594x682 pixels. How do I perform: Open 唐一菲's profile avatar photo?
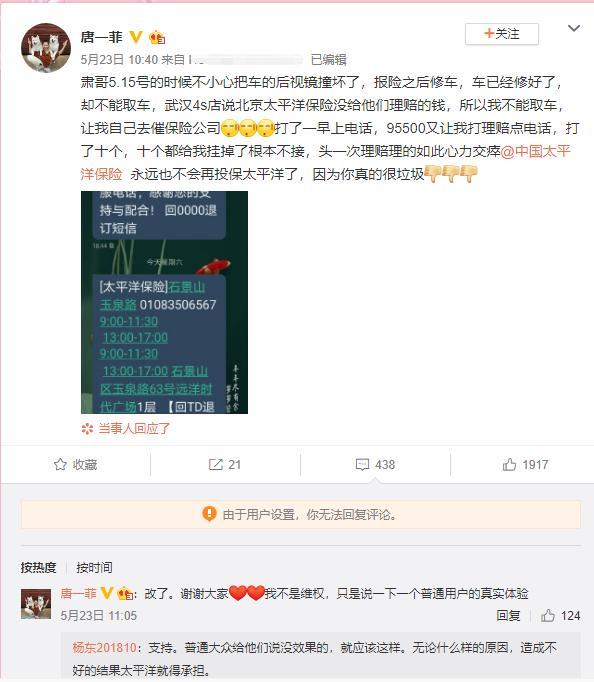coord(46,48)
